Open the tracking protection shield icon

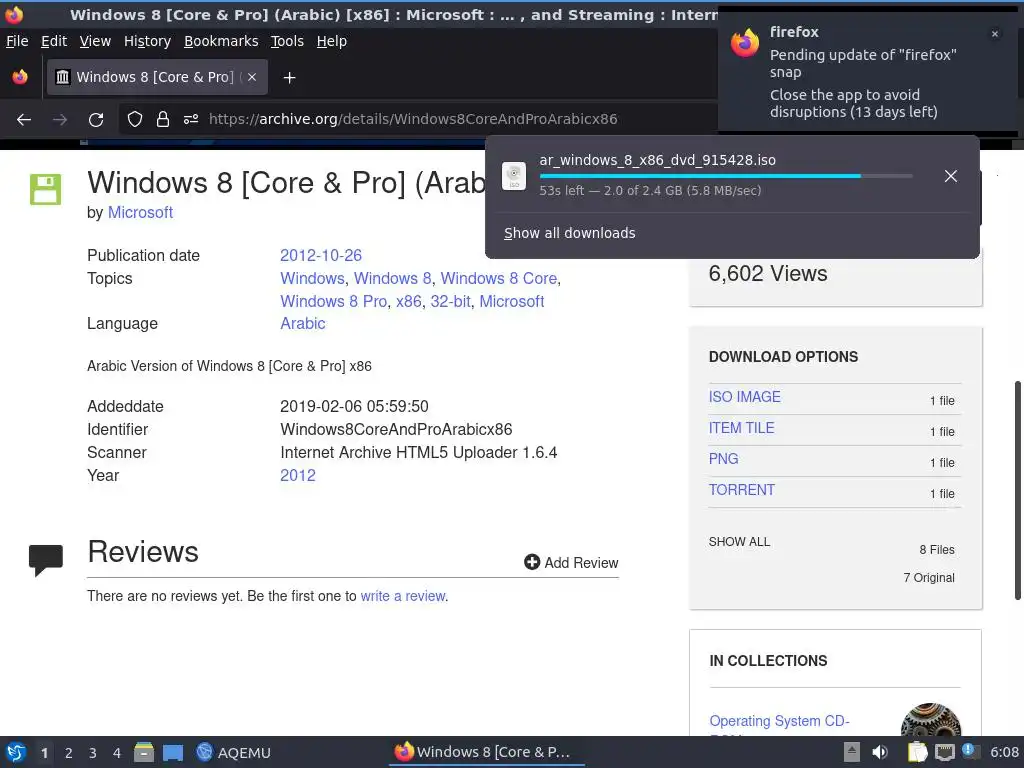[135, 119]
